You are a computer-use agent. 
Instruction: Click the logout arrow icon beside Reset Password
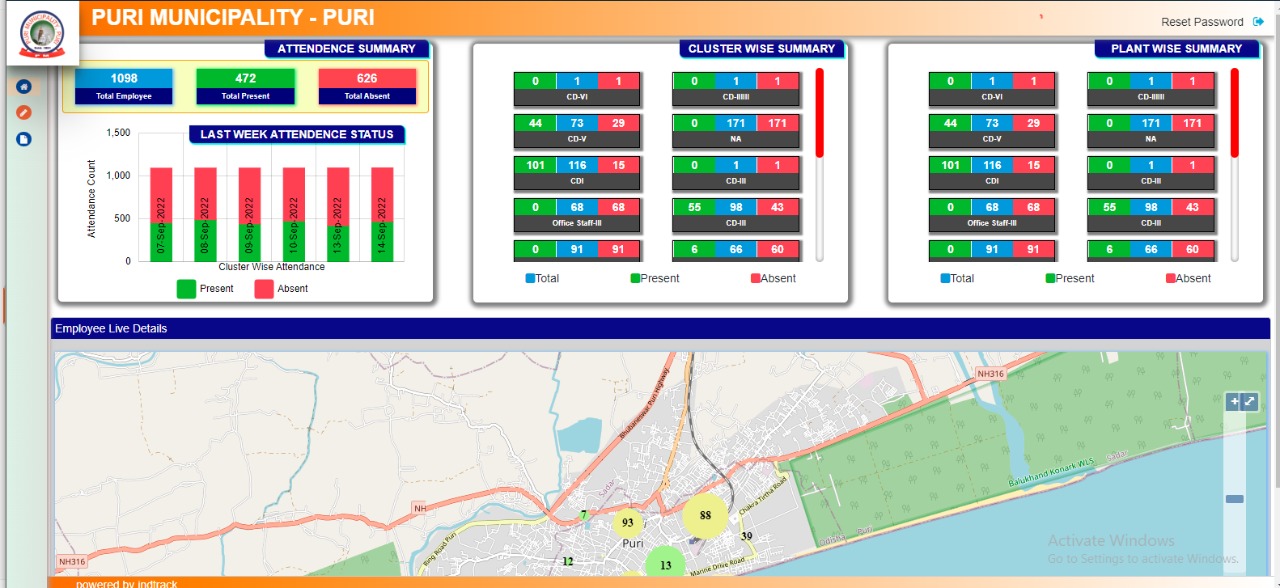pyautogui.click(x=1258, y=21)
